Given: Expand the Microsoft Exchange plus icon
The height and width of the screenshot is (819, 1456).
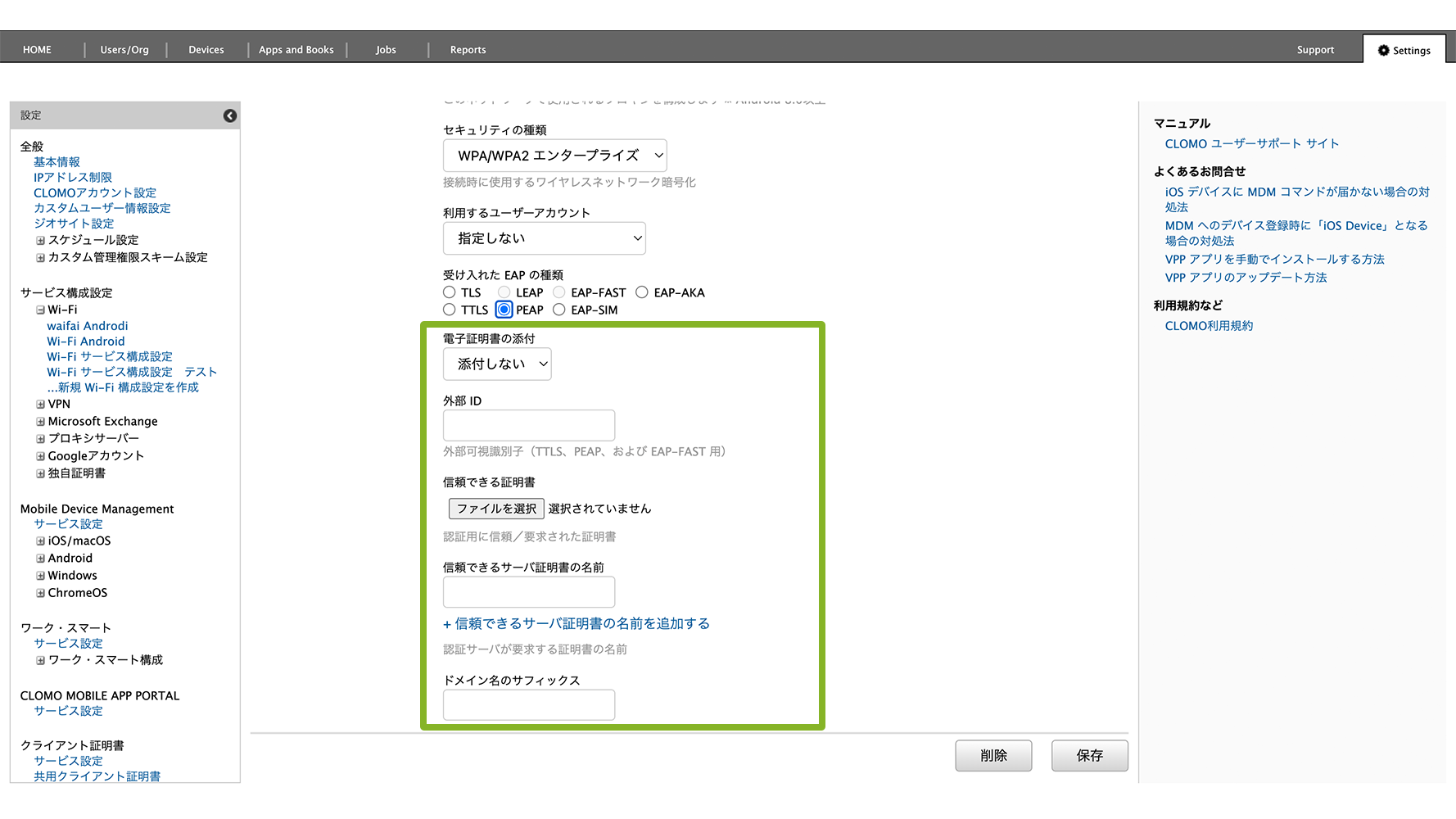Looking at the screenshot, I should [40, 422].
